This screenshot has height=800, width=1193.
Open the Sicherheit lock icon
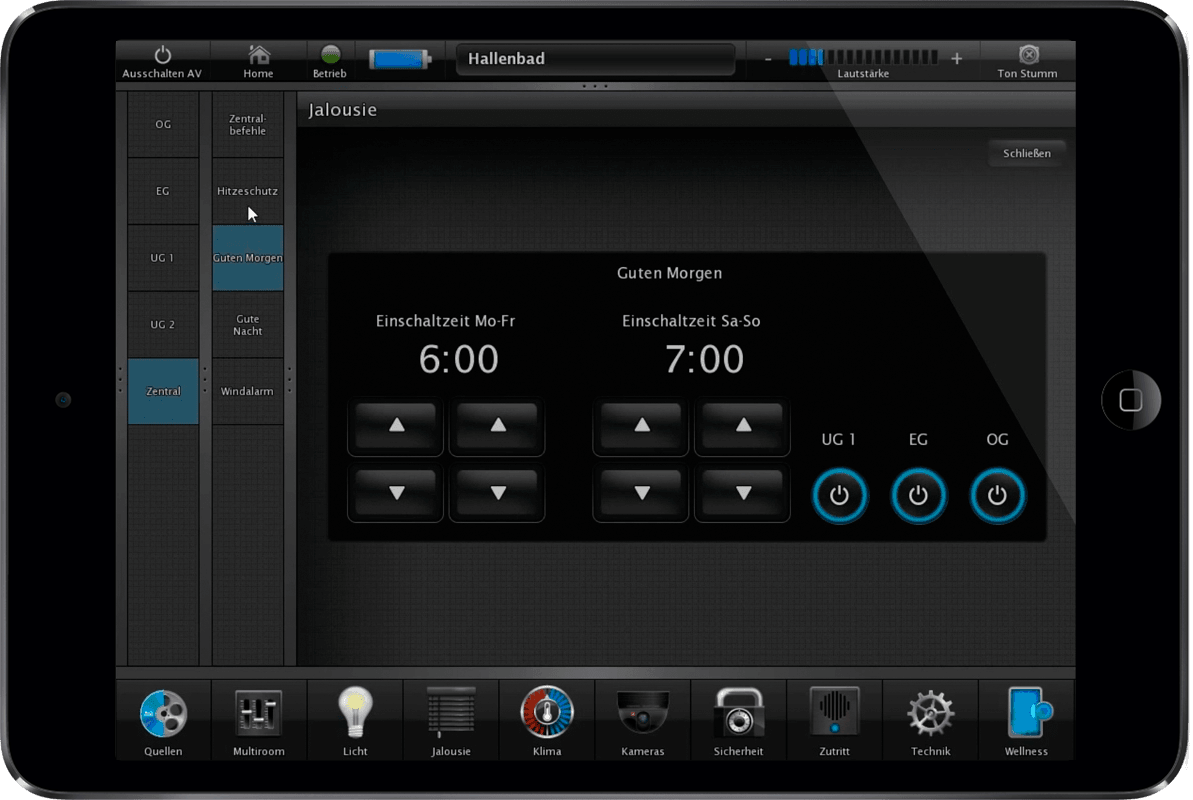[x=738, y=714]
